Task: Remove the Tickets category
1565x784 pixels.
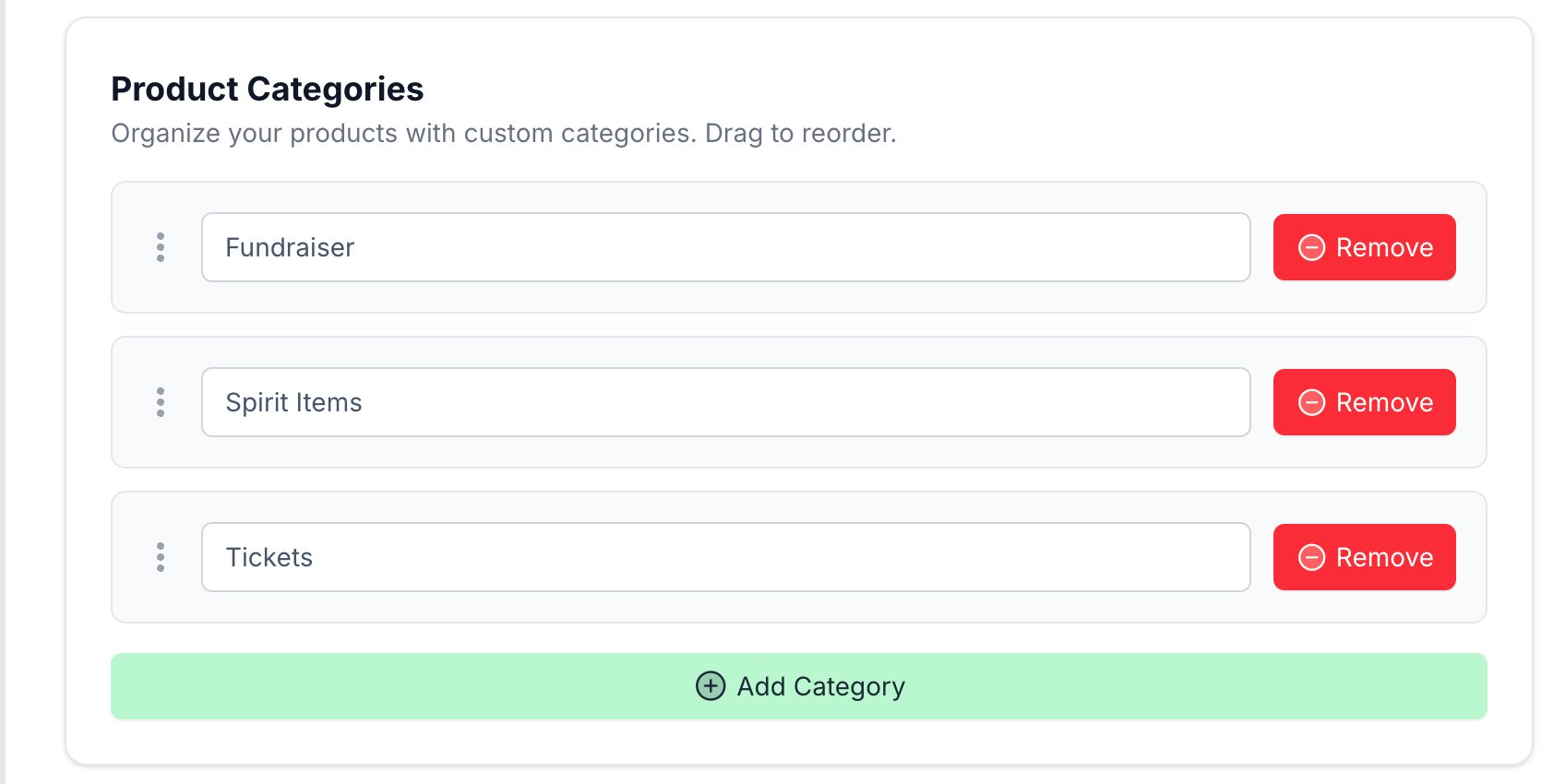Action: tap(1364, 557)
